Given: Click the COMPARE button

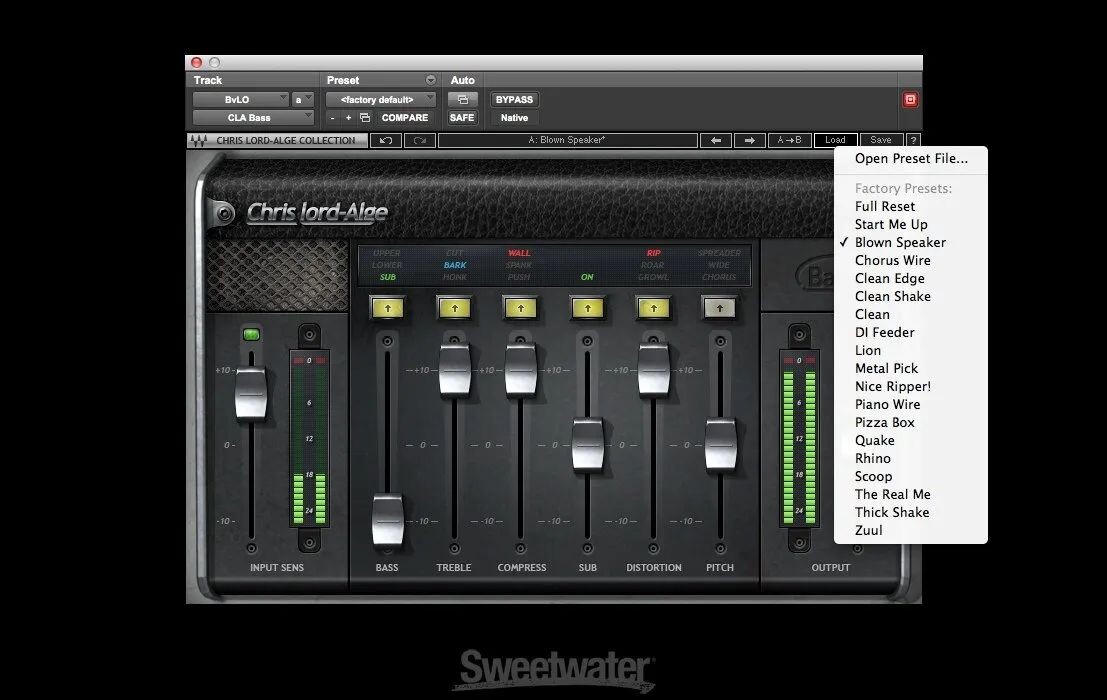Looking at the screenshot, I should click(x=404, y=118).
